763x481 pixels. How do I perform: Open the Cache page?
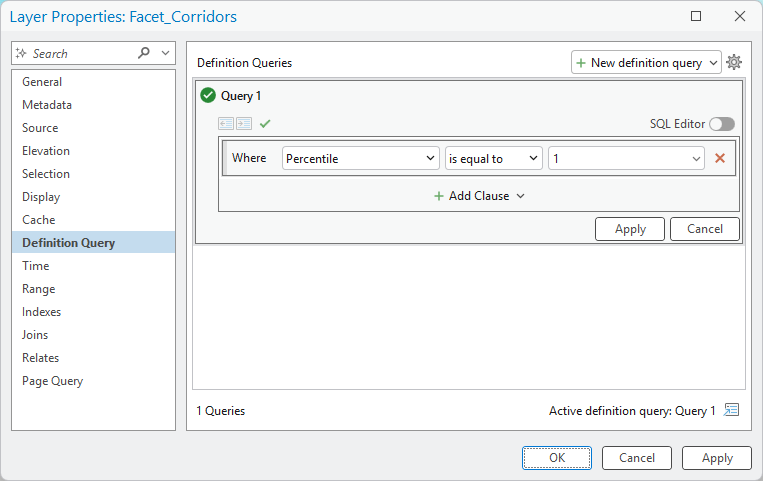93,220
